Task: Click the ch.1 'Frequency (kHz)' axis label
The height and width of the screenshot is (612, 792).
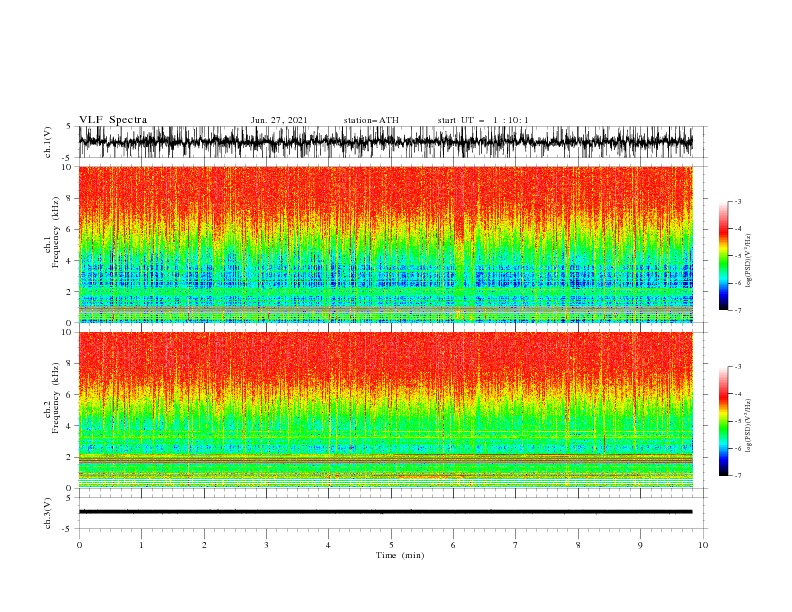Action: coord(56,232)
